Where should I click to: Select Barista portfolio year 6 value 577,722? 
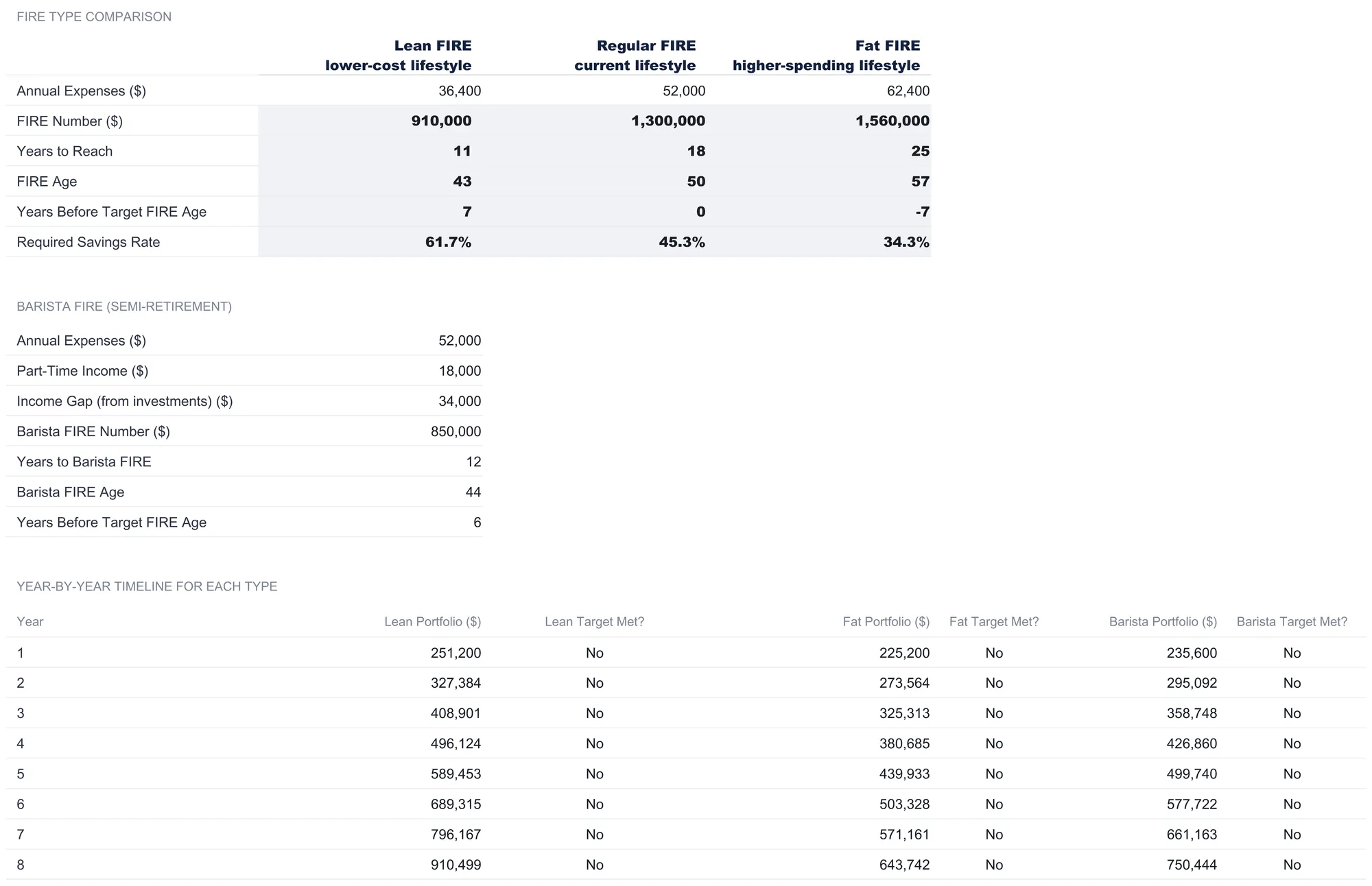[x=1192, y=804]
